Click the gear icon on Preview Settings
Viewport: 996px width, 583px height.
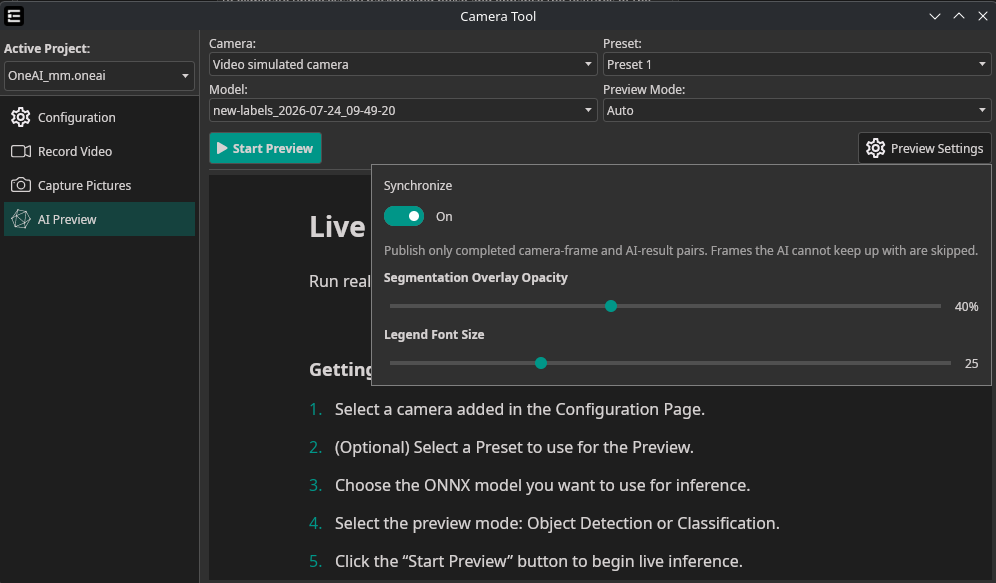tap(875, 148)
